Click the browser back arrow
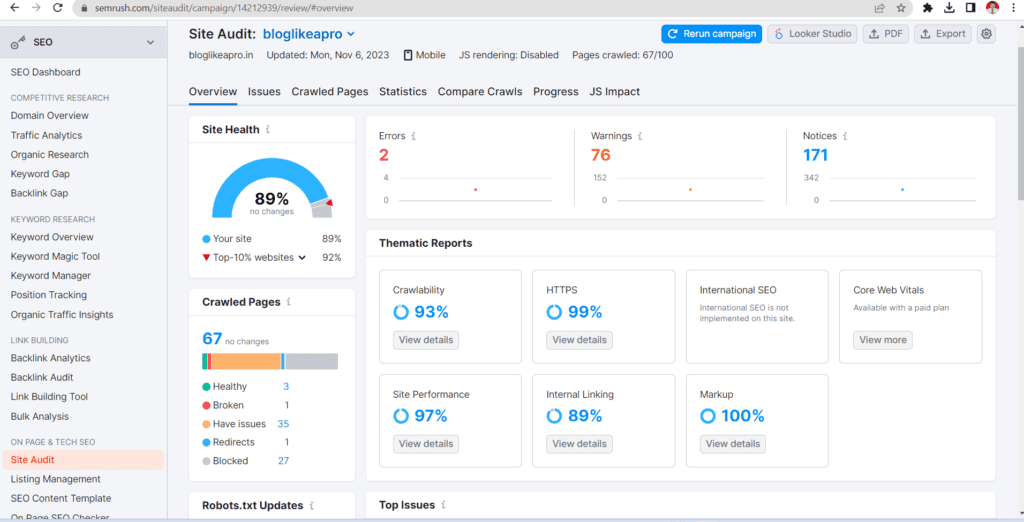This screenshot has width=1024, height=522. click(x=14, y=8)
